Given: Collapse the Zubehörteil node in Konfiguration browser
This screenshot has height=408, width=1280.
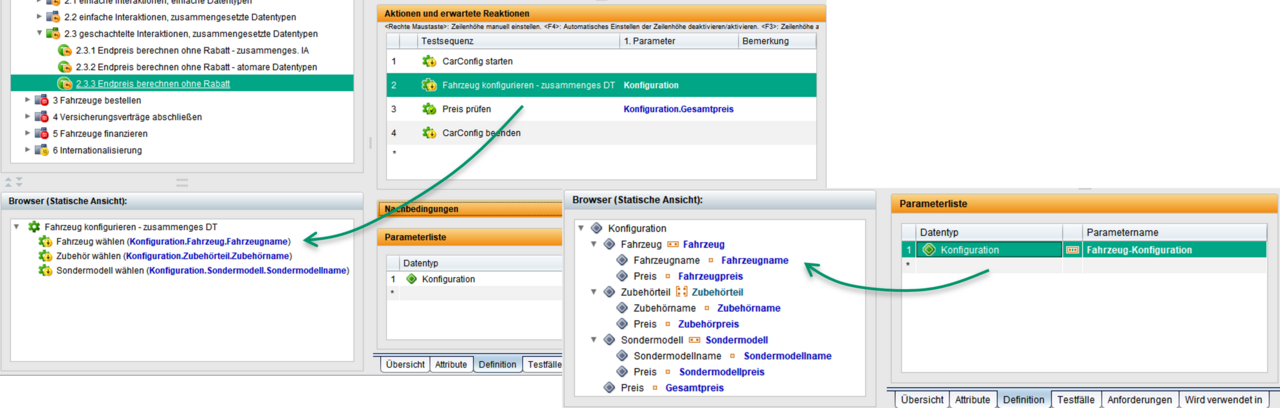Looking at the screenshot, I should point(594,292).
